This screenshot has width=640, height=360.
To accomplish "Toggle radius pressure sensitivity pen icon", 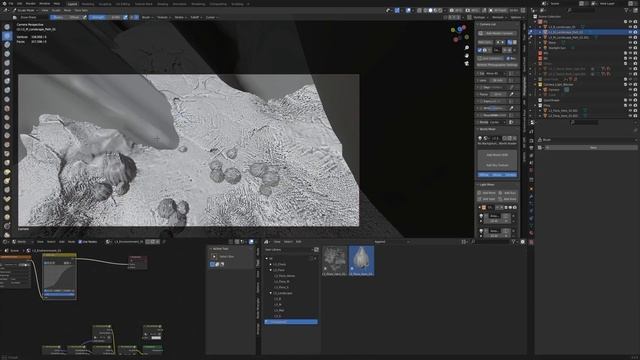I will 84,18.
